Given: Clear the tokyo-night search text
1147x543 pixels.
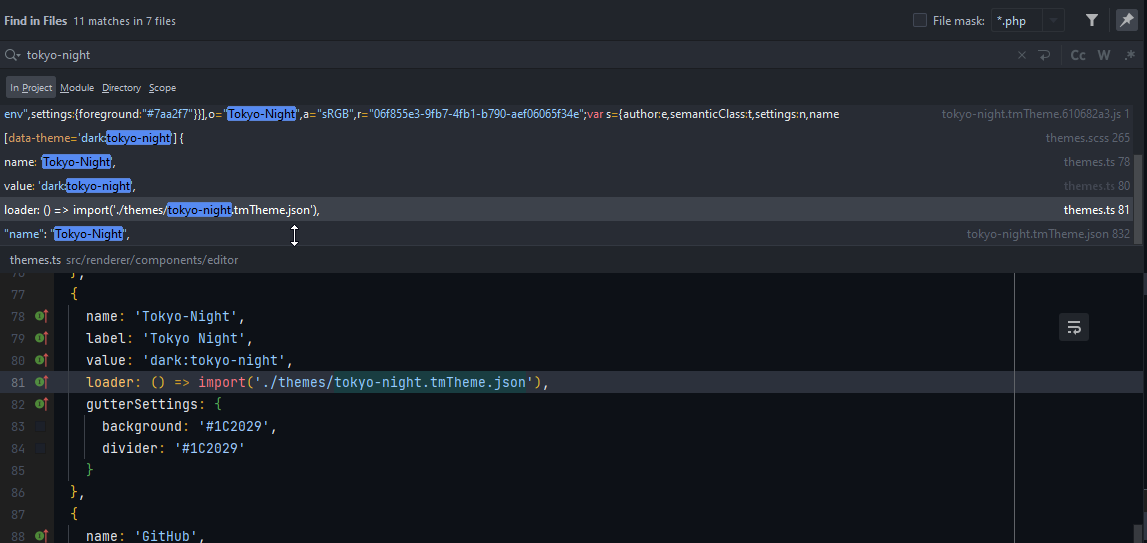Looking at the screenshot, I should (1022, 55).
